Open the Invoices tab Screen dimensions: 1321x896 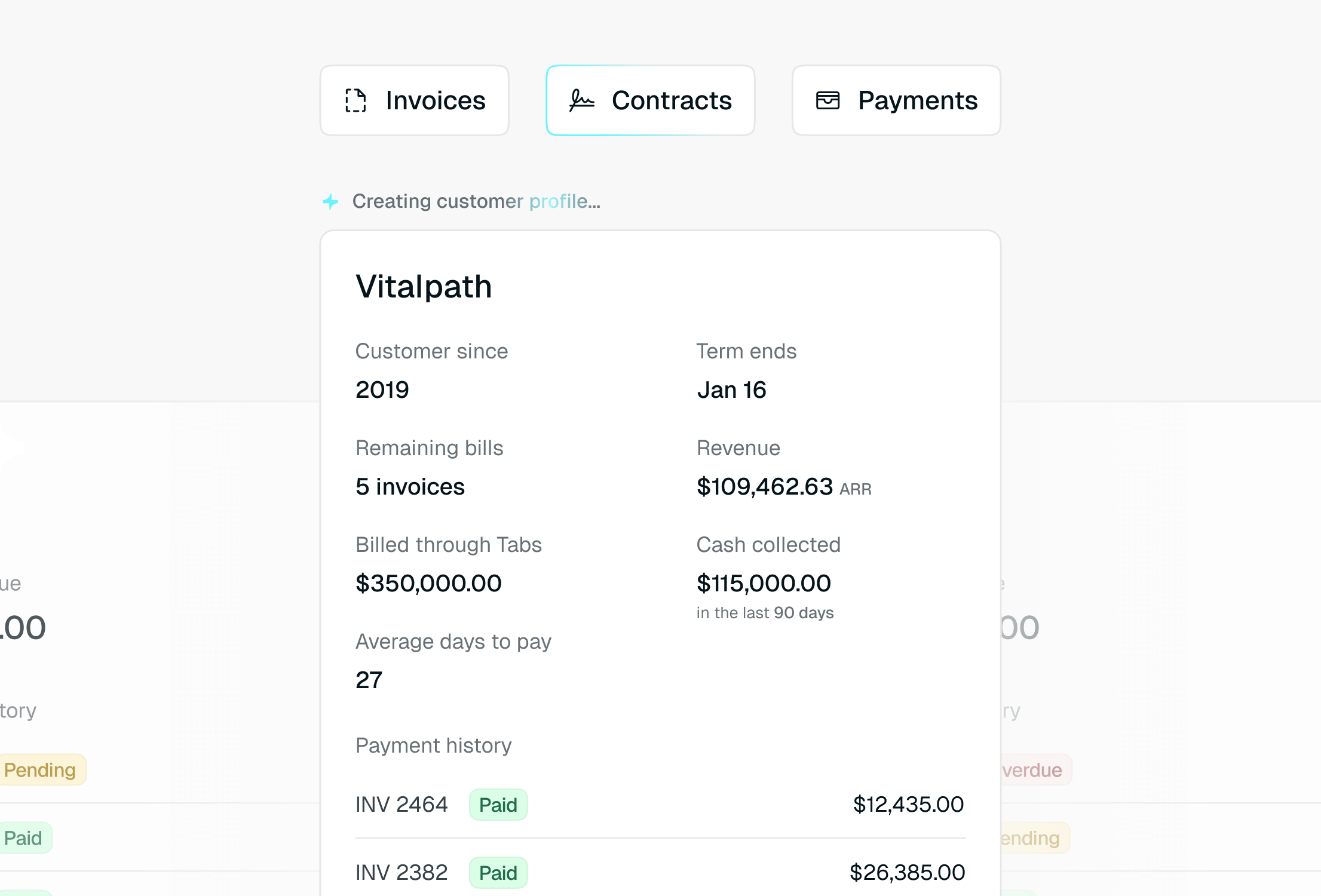pyautogui.click(x=415, y=100)
